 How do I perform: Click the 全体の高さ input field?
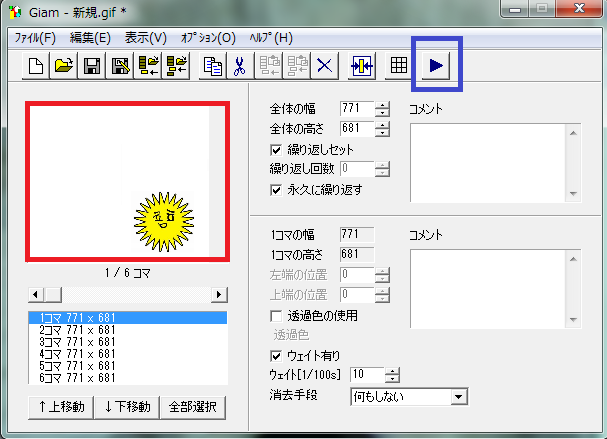(357, 129)
